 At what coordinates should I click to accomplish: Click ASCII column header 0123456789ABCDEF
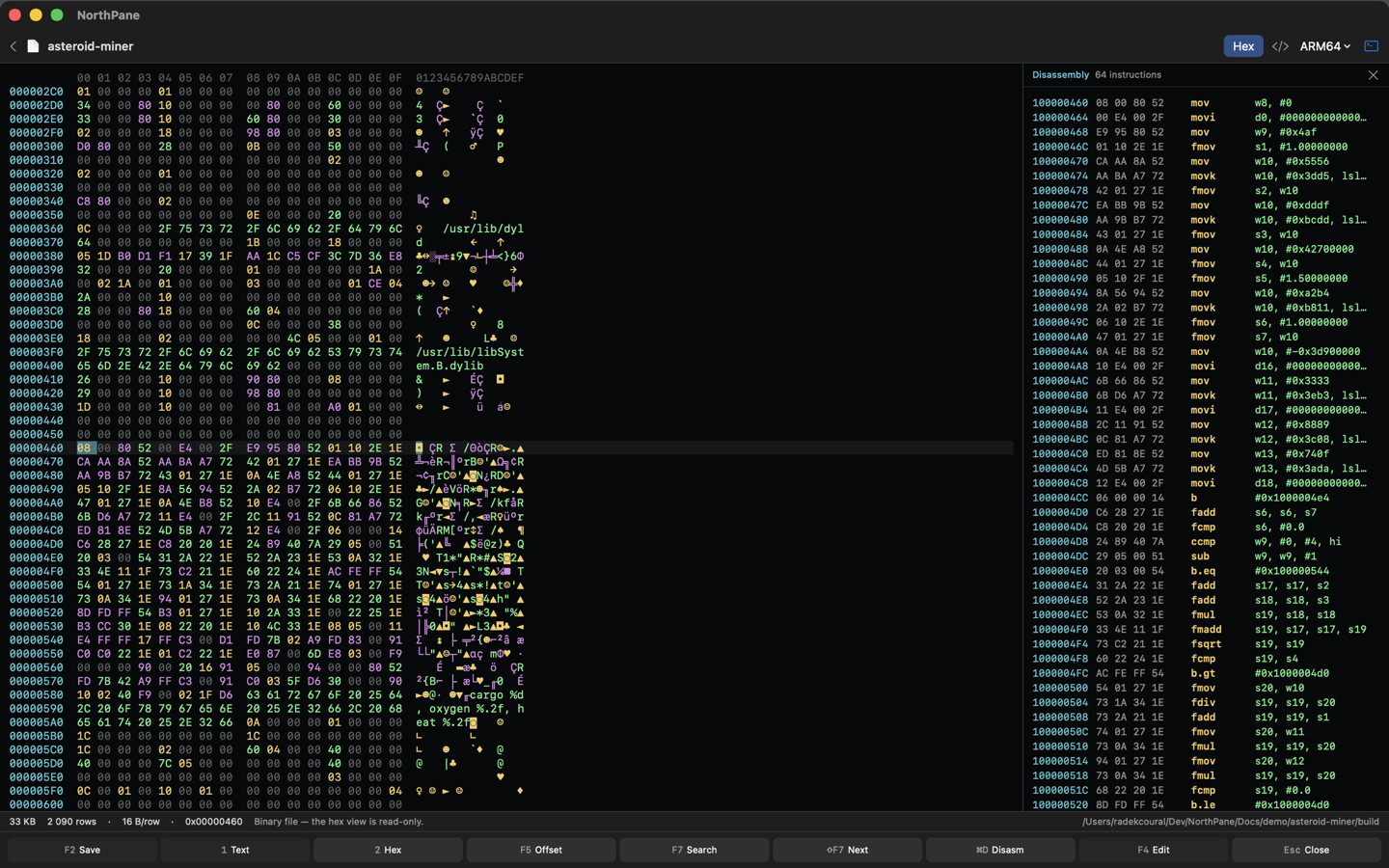(x=470, y=78)
